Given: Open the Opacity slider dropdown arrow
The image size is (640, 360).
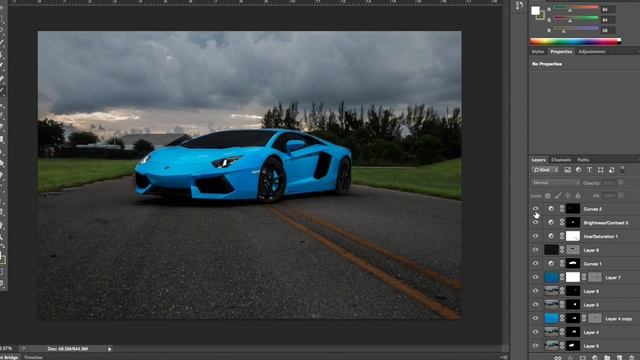Looking at the screenshot, I should 620,183.
